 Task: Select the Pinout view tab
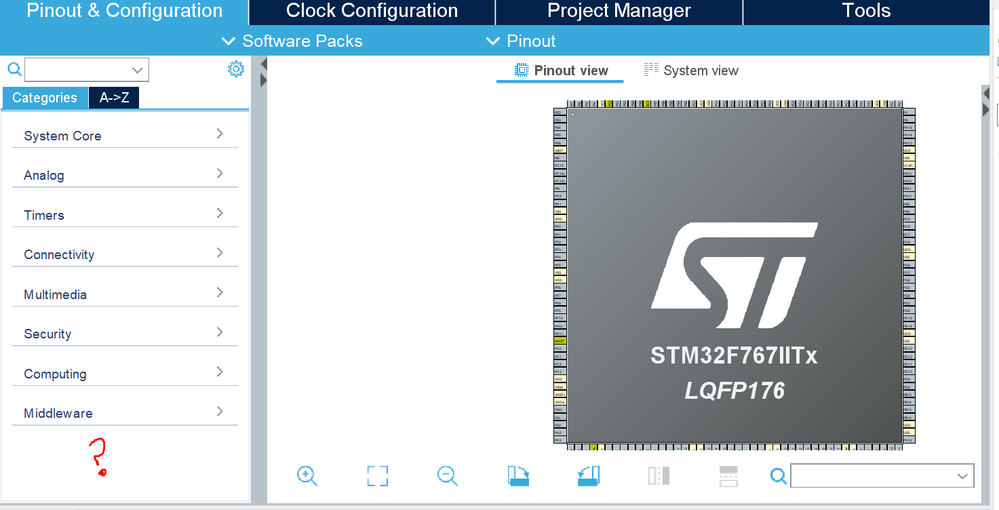pyautogui.click(x=561, y=70)
